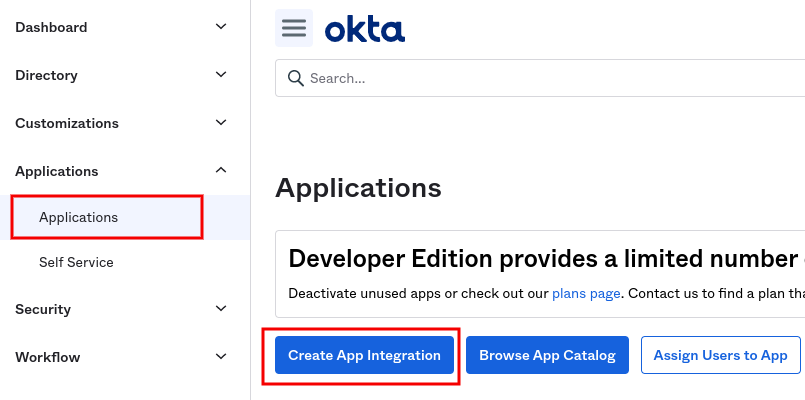Select the Security menu label
Image resolution: width=805 pixels, height=400 pixels.
(43, 309)
